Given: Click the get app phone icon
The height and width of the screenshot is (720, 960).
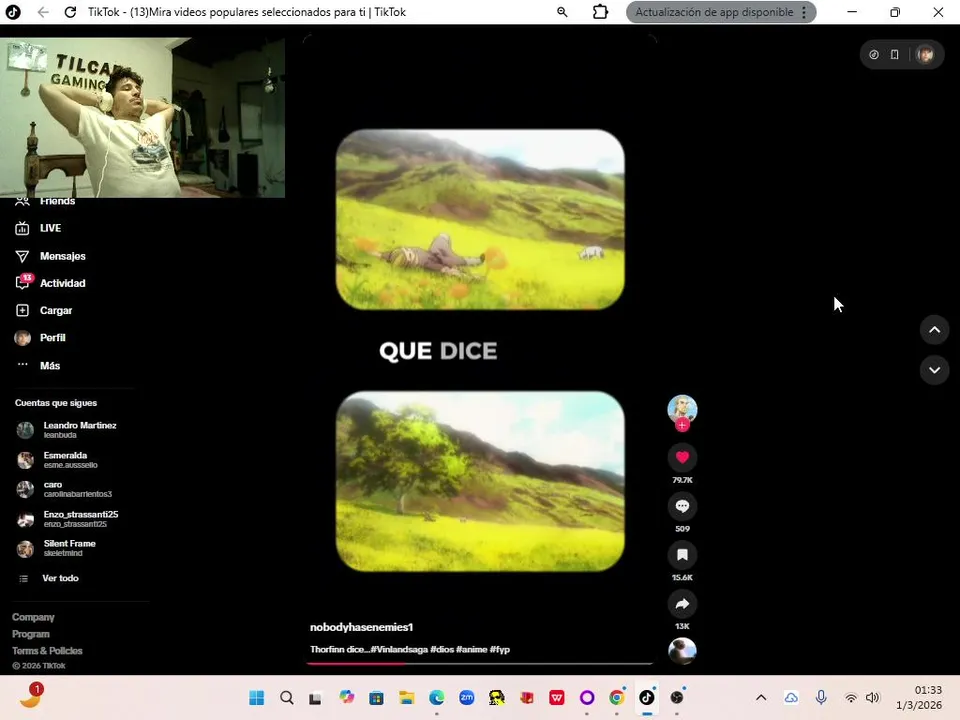Looking at the screenshot, I should pos(894,54).
